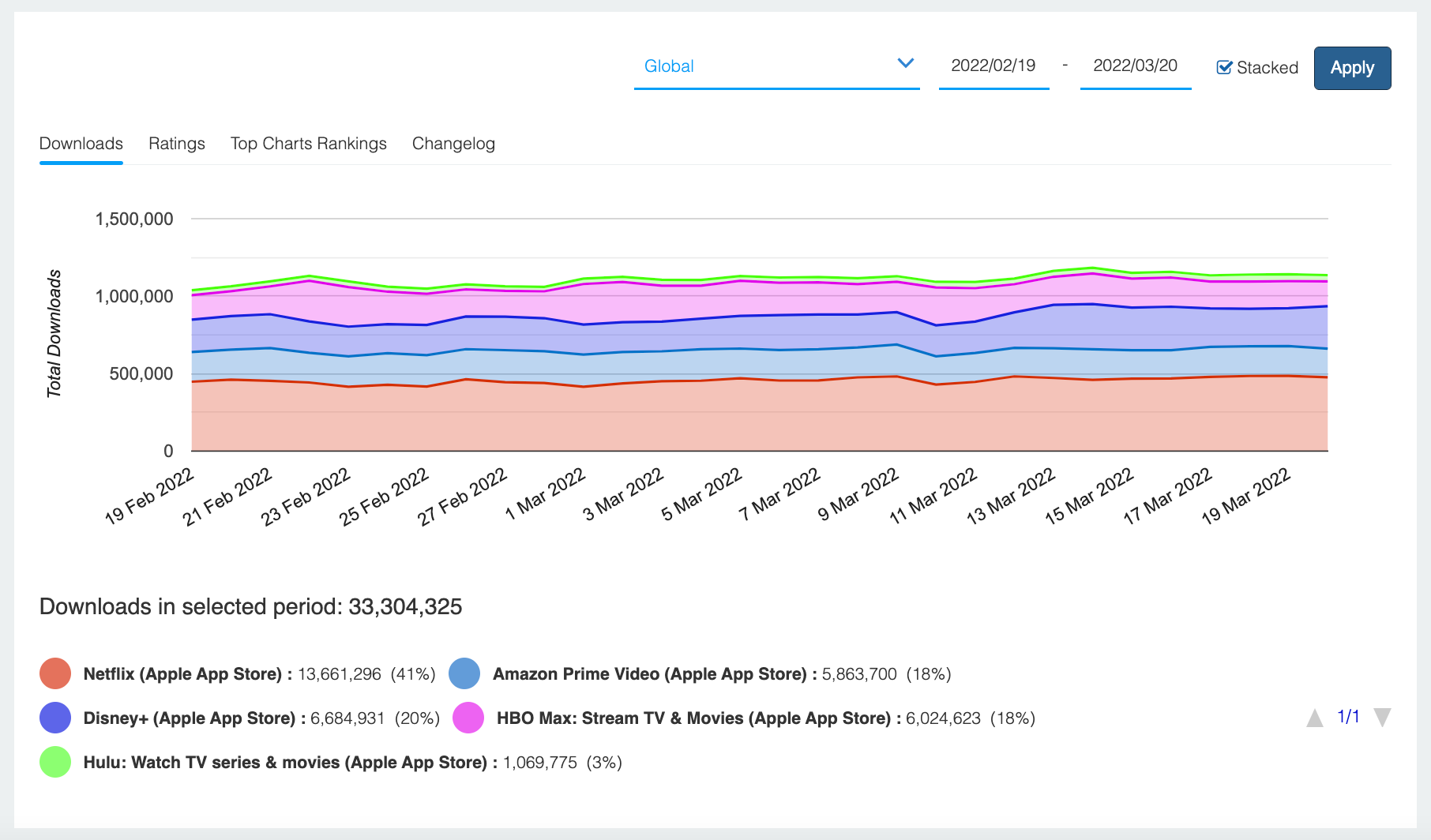
Task: Open the Top Charts Rankings tab
Action: (309, 144)
